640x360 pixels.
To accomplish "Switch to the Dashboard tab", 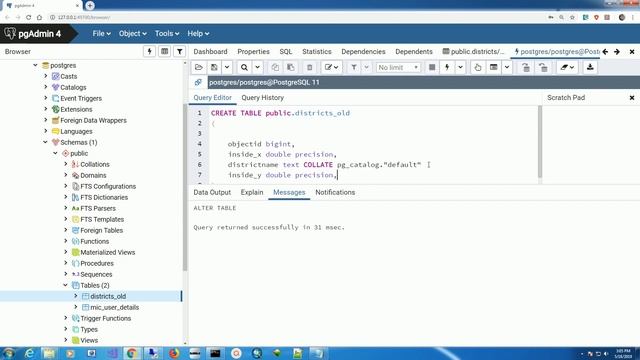I will (x=210, y=51).
